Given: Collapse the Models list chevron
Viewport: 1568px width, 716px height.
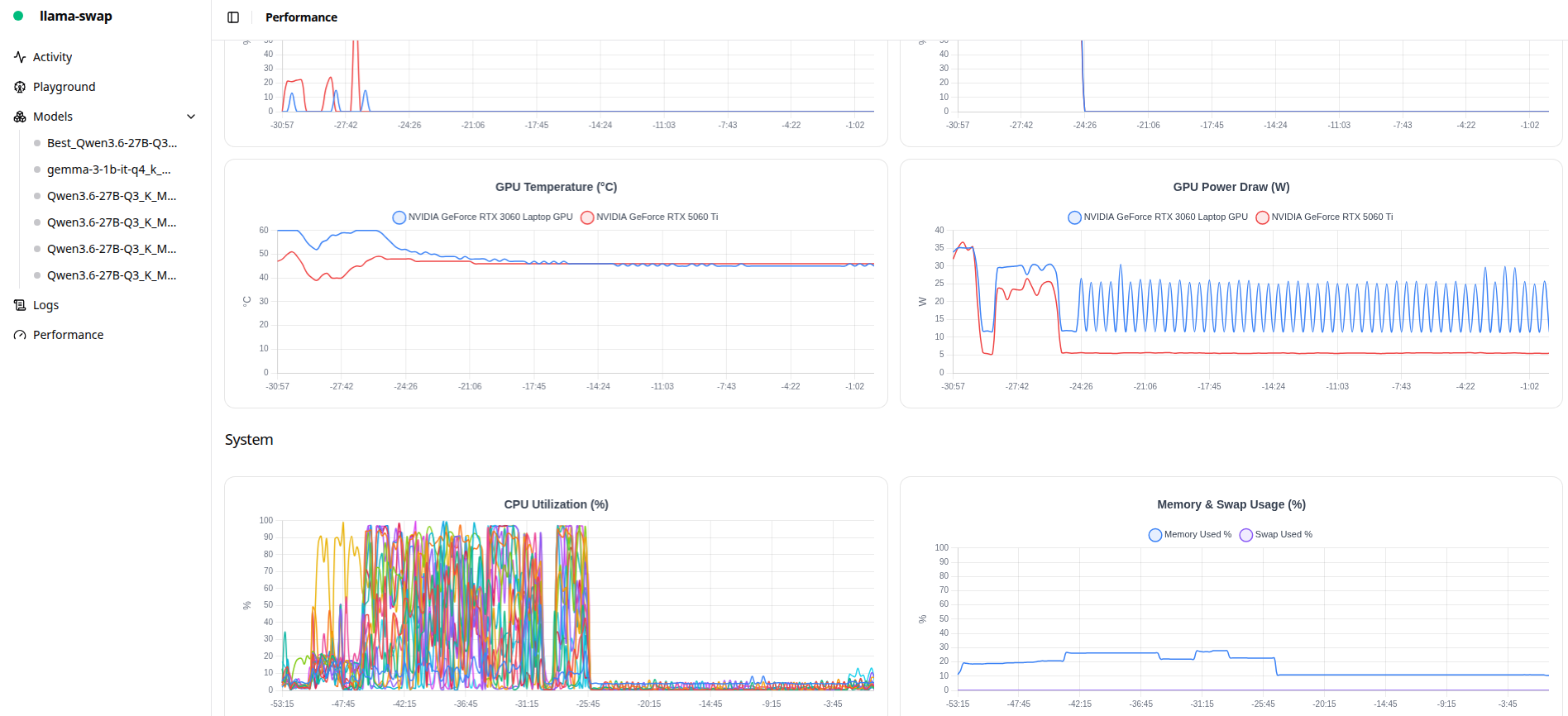Looking at the screenshot, I should (191, 117).
